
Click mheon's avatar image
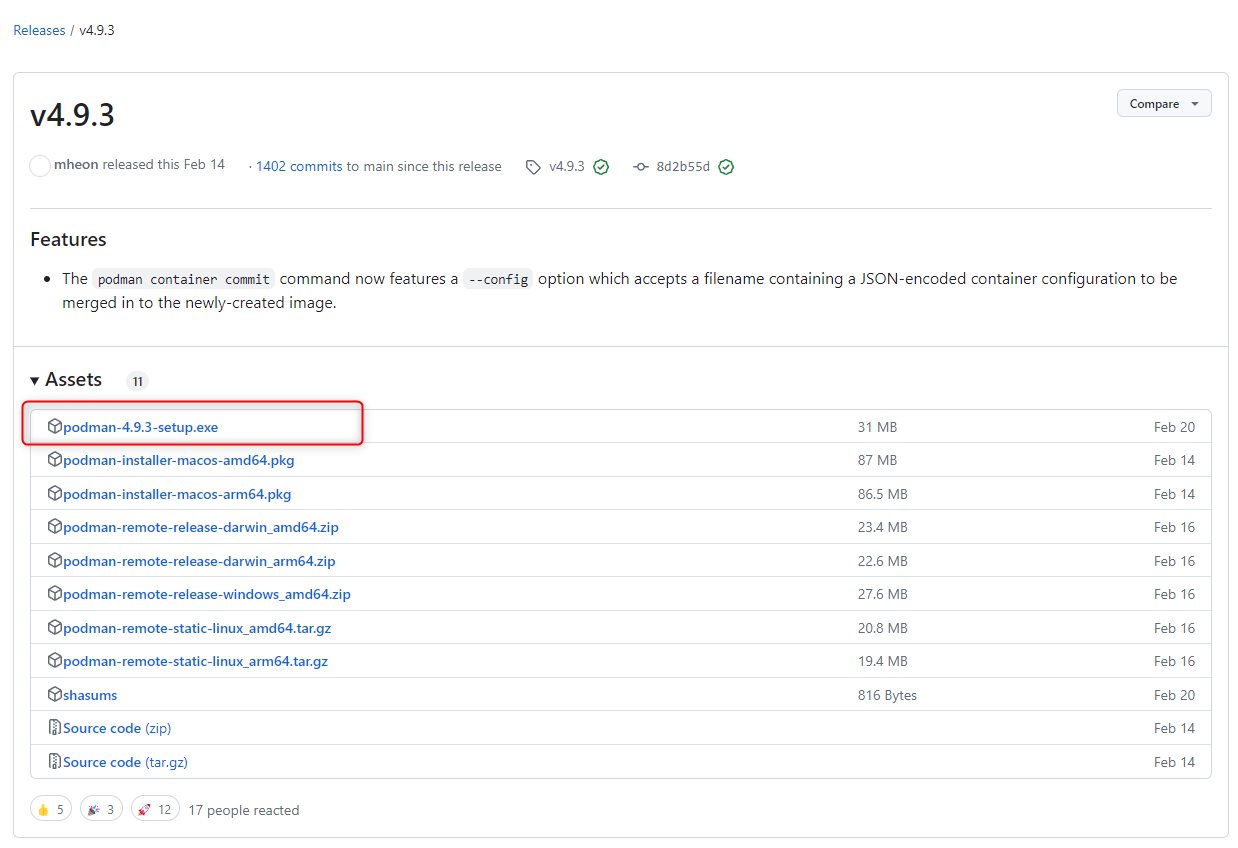[x=40, y=166]
